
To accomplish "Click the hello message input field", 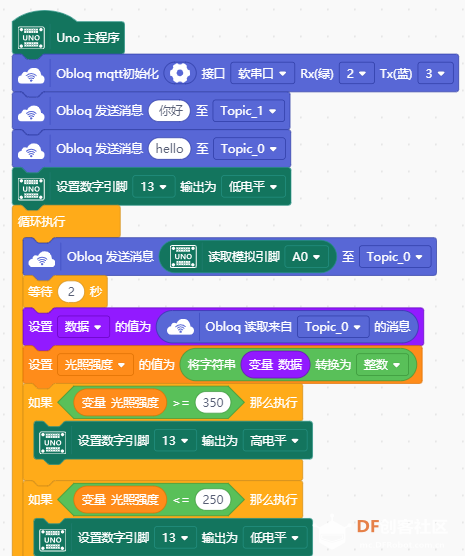I will [x=170, y=149].
